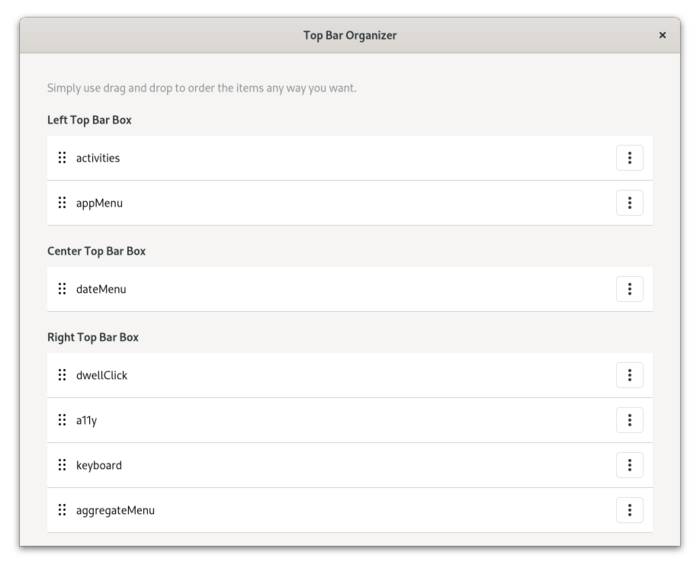The width and height of the screenshot is (700, 568).
Task: Open three-dot options menu for dateMenu
Action: tap(629, 289)
